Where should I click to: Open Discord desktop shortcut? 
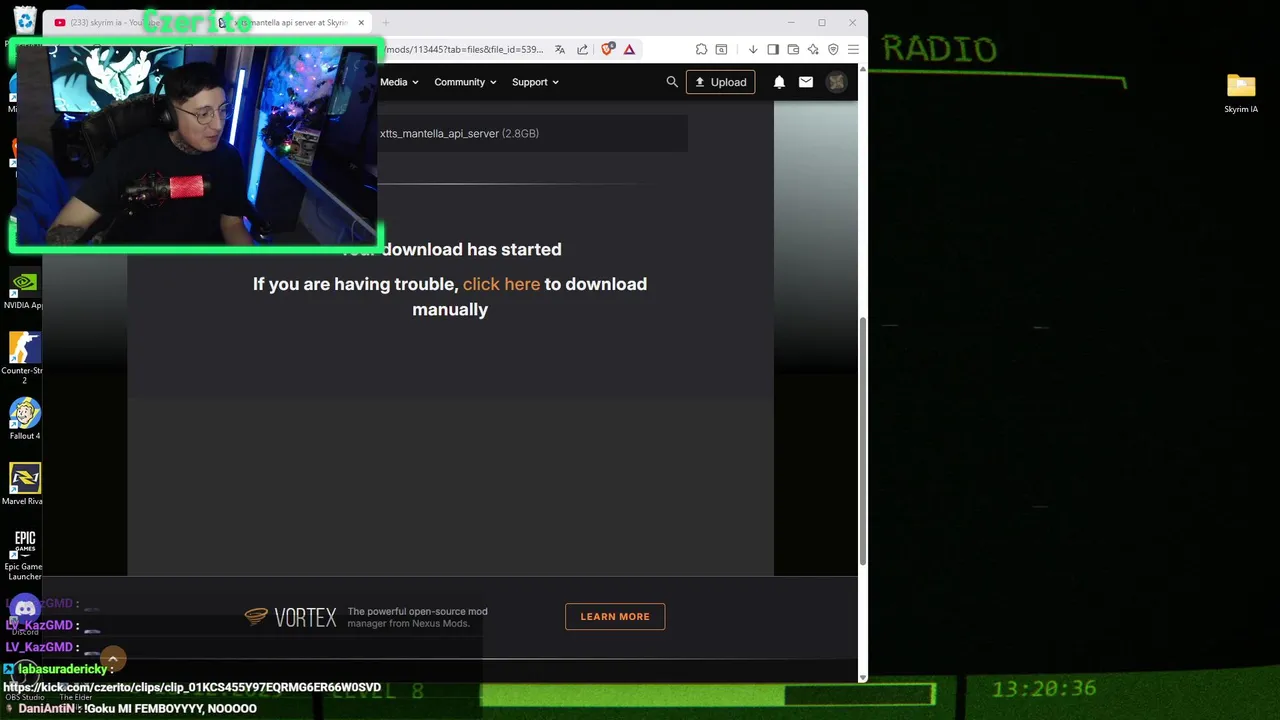coord(25,612)
